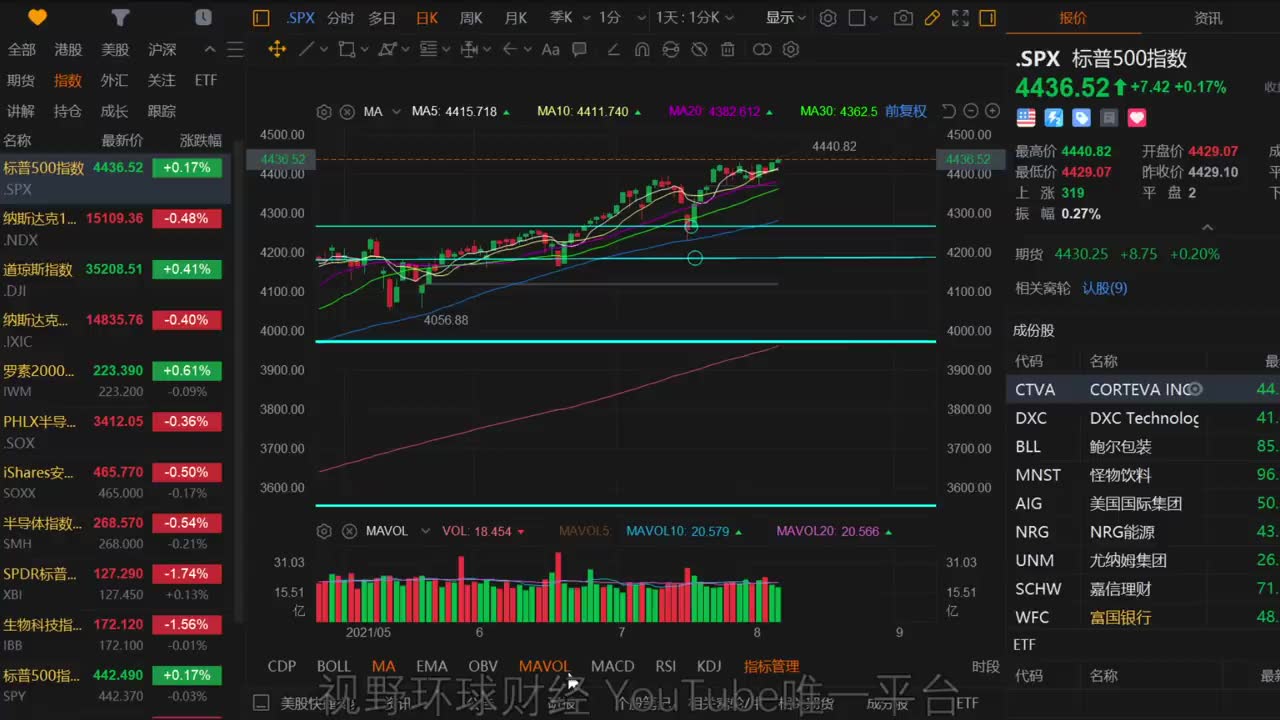Open the 资讯 news tab
Viewport: 1280px width, 720px height.
pyautogui.click(x=1208, y=18)
